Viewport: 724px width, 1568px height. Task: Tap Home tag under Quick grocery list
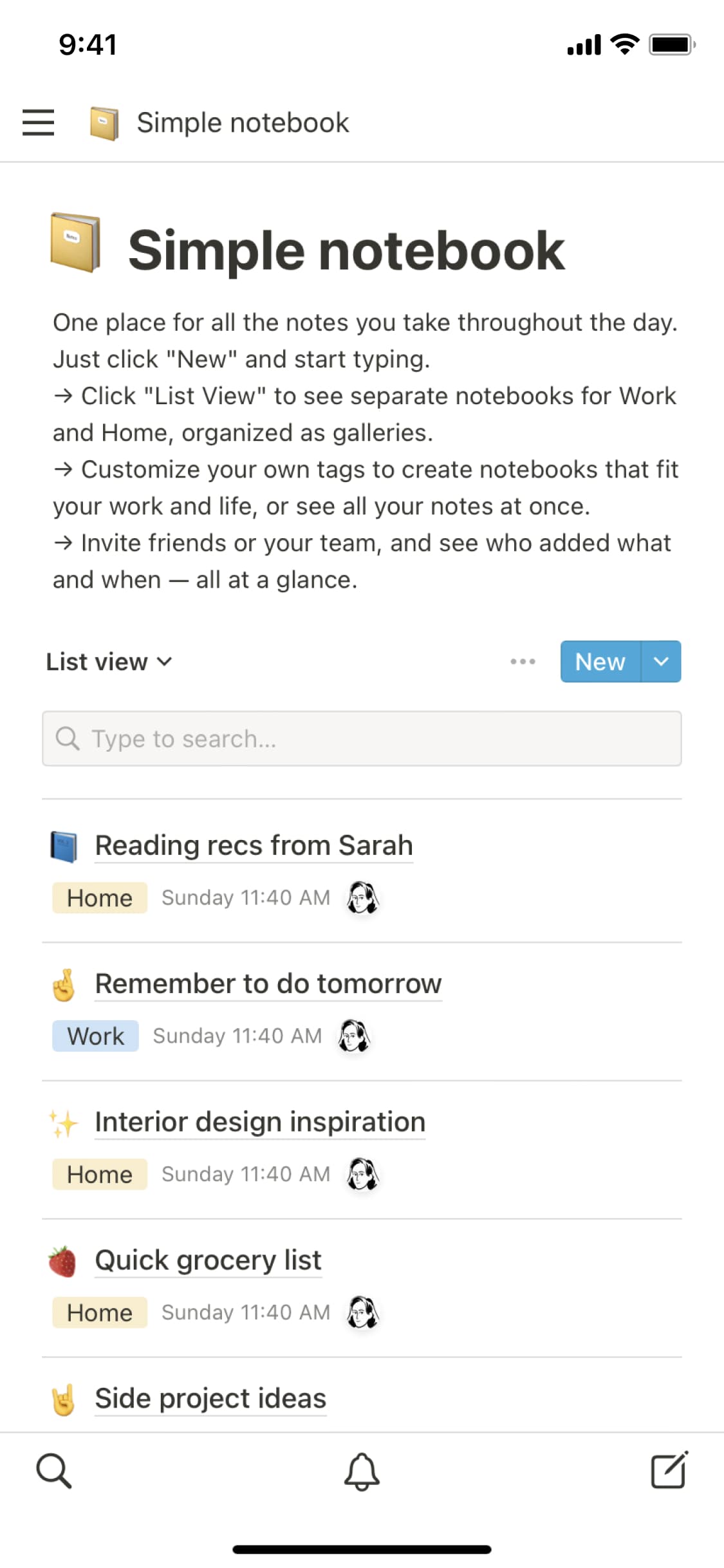tap(100, 1312)
